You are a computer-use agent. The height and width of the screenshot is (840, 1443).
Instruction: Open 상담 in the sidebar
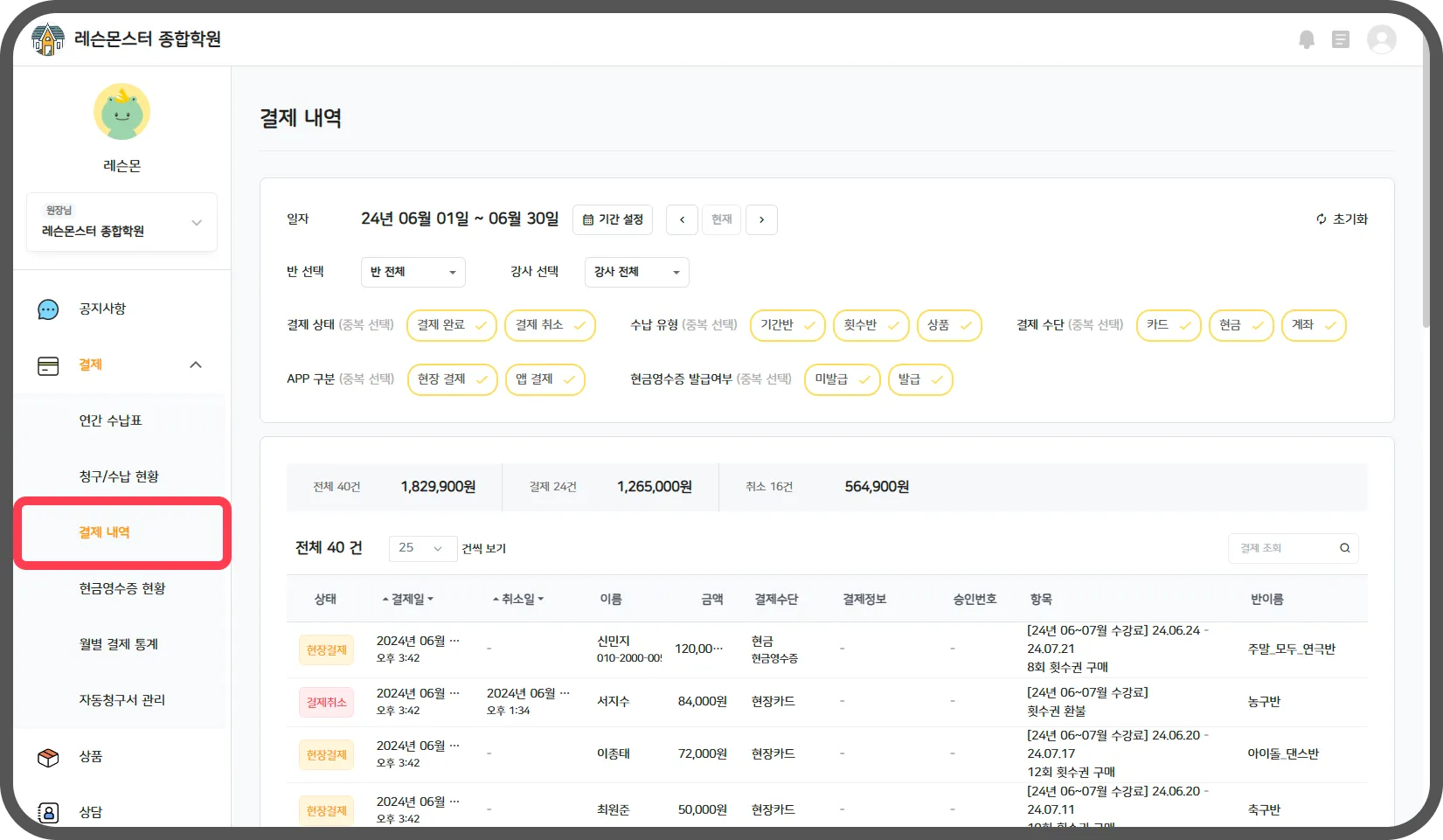point(91,813)
